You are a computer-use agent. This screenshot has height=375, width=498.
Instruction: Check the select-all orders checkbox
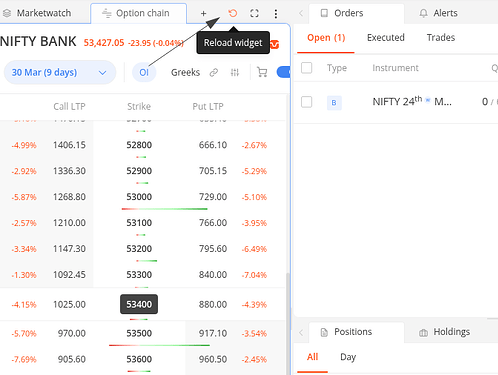[x=306, y=68]
